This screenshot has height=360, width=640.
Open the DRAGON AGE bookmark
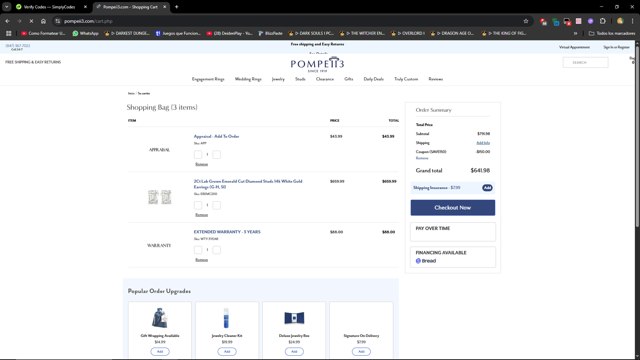(453, 33)
